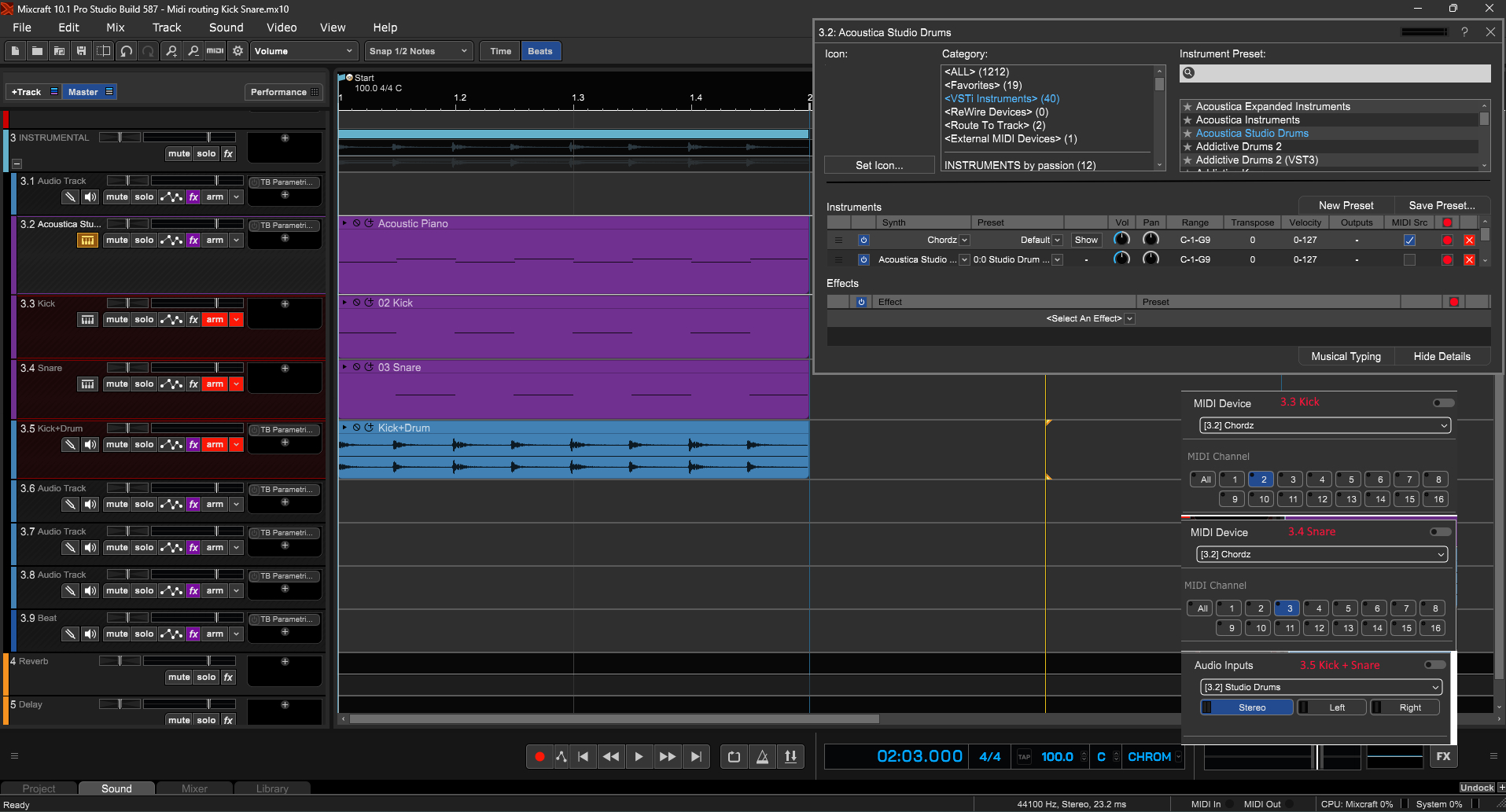Arm the 3.6 Audio Track
This screenshot has width=1506, height=812.
[x=215, y=505]
